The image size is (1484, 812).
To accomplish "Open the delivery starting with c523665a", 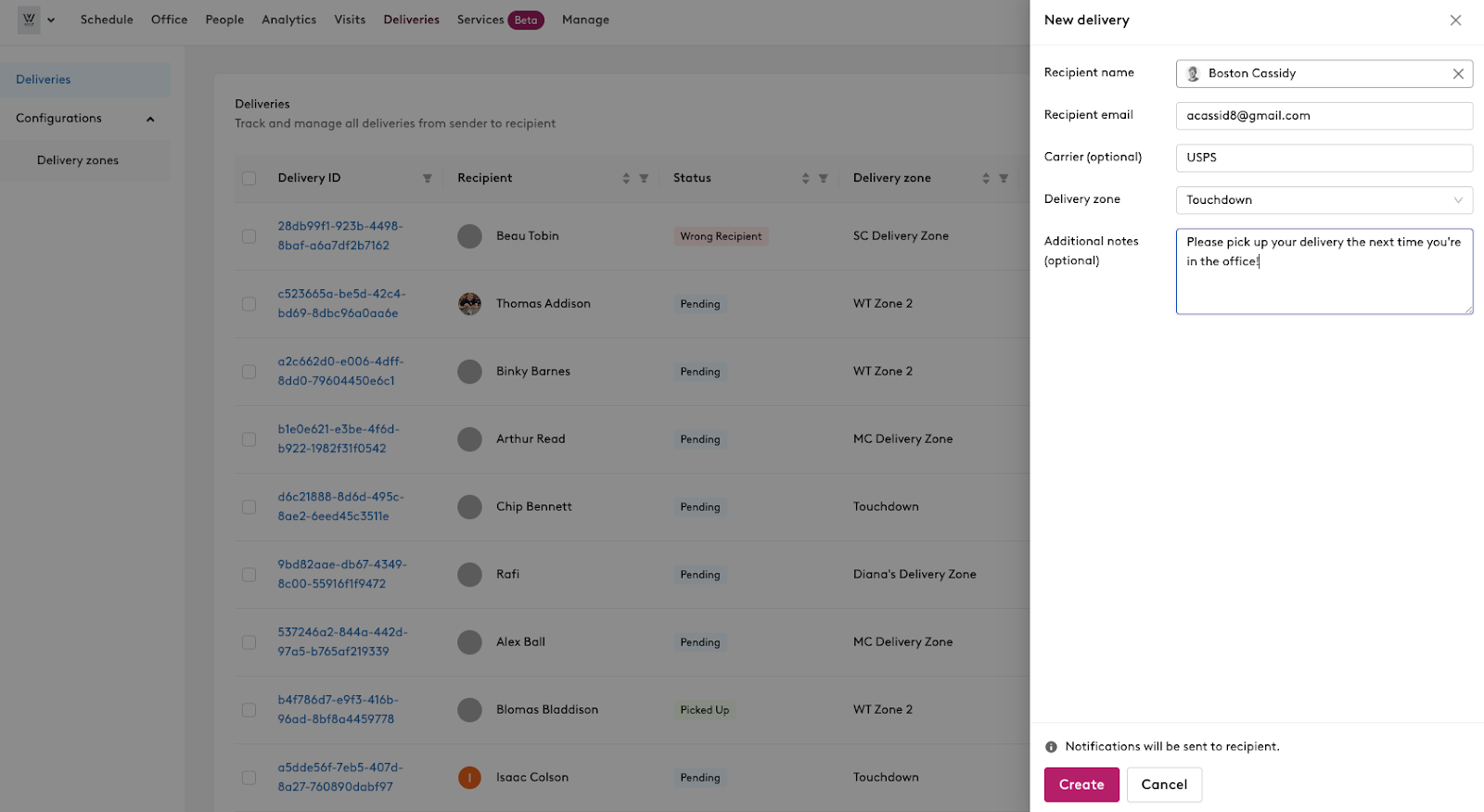I will [x=341, y=303].
